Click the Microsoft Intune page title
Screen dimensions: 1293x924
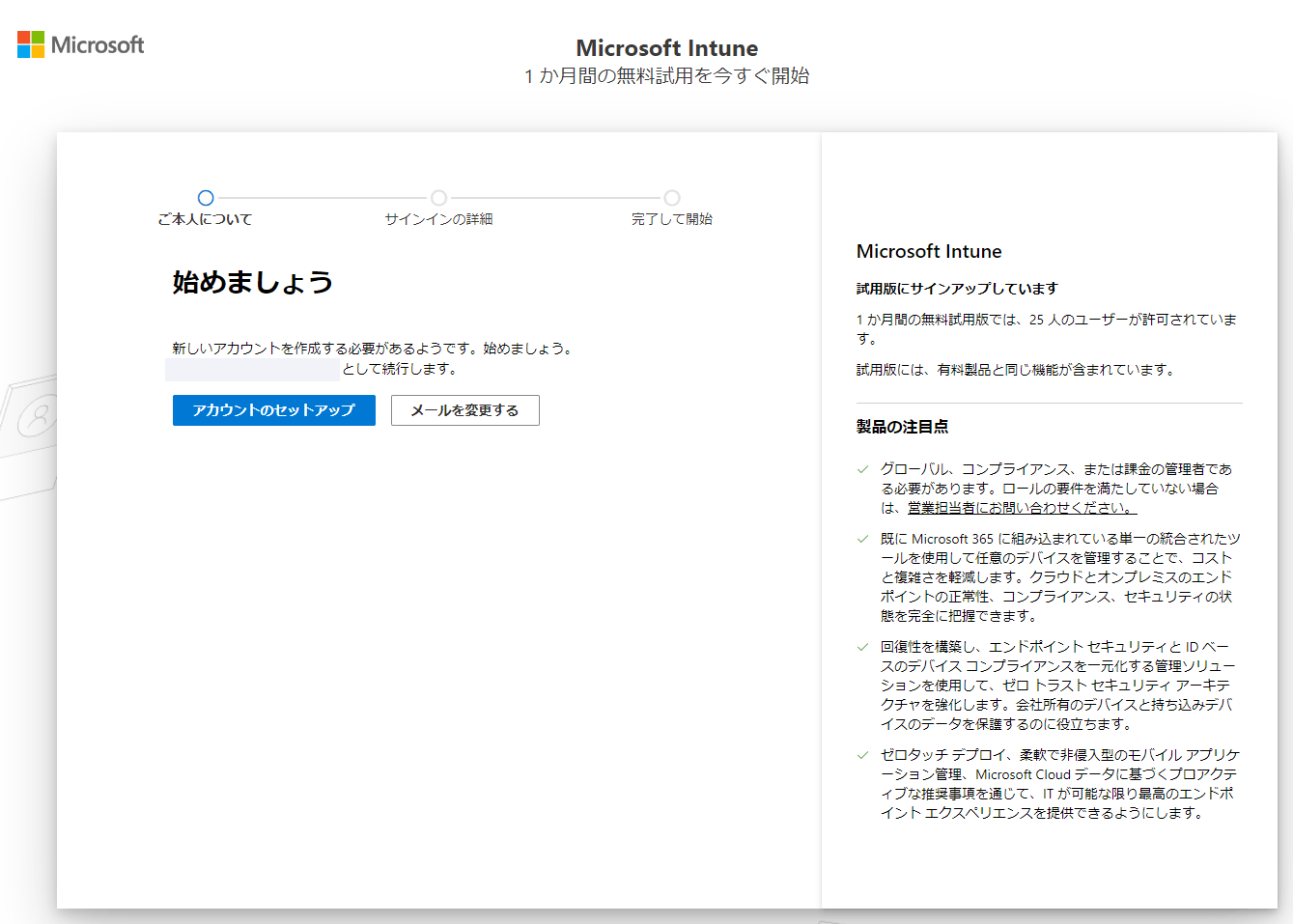point(667,48)
